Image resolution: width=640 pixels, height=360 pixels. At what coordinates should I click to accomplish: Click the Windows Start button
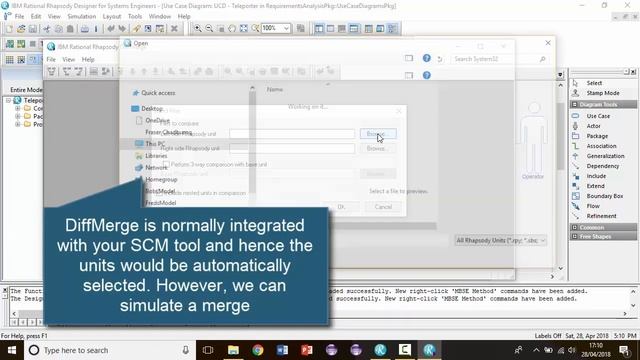[12, 350]
